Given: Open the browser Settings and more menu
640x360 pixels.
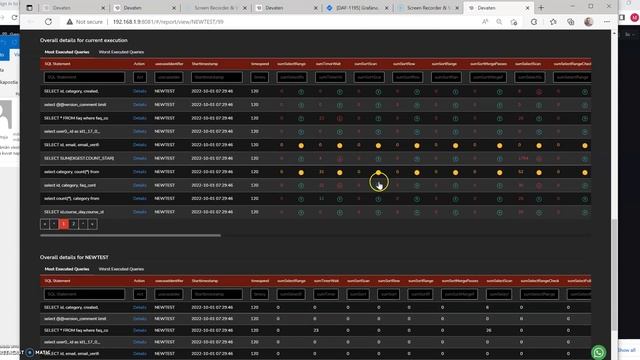Looking at the screenshot, I should [607, 22].
